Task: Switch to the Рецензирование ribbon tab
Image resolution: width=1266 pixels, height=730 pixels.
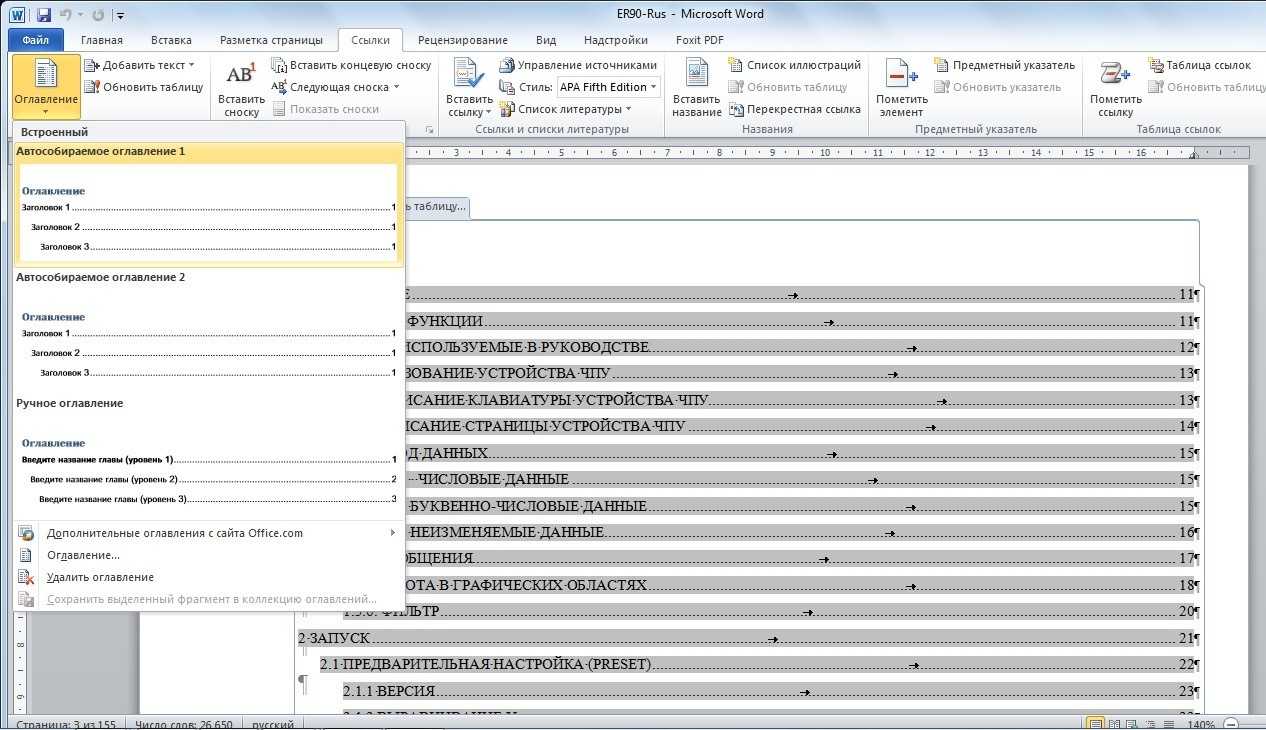Action: [x=462, y=40]
